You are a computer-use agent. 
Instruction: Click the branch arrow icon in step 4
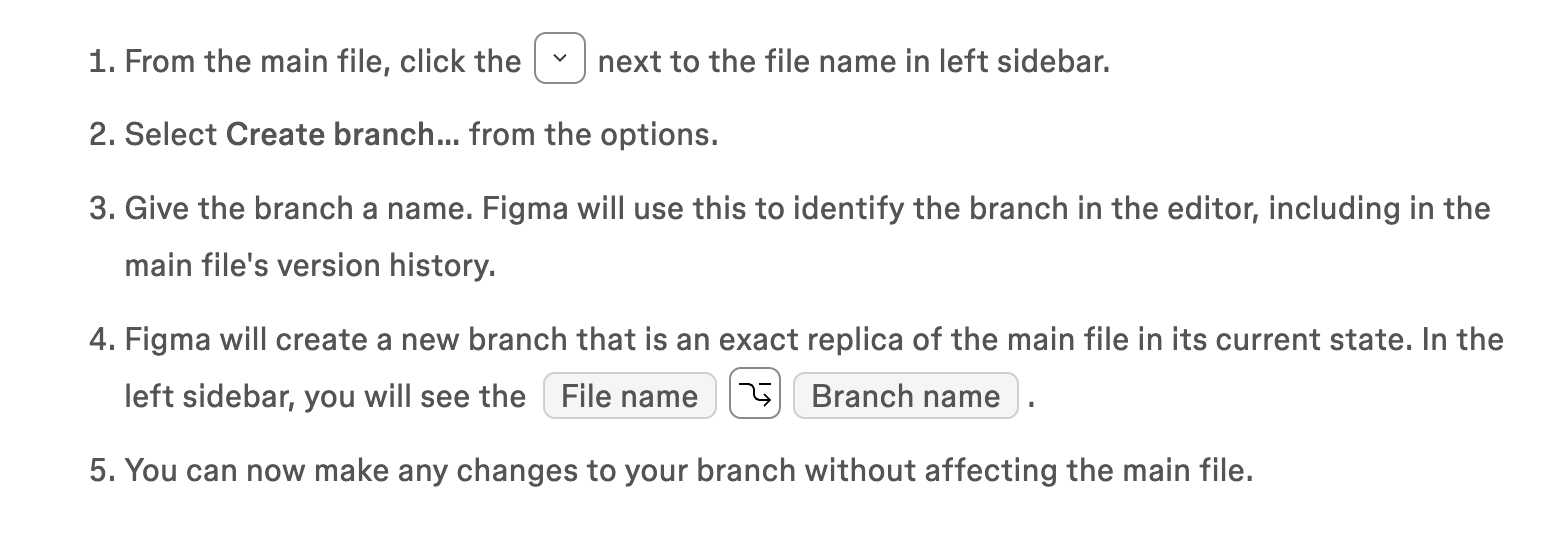[755, 395]
